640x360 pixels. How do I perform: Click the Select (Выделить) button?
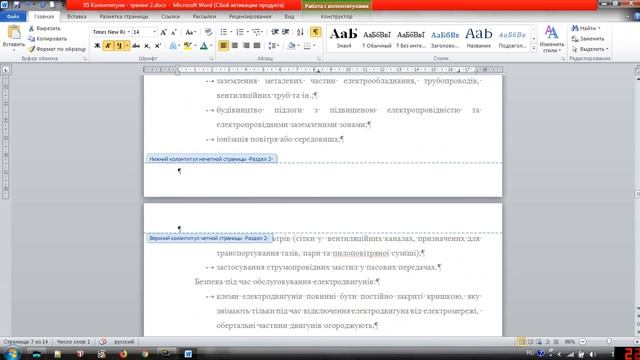590,49
